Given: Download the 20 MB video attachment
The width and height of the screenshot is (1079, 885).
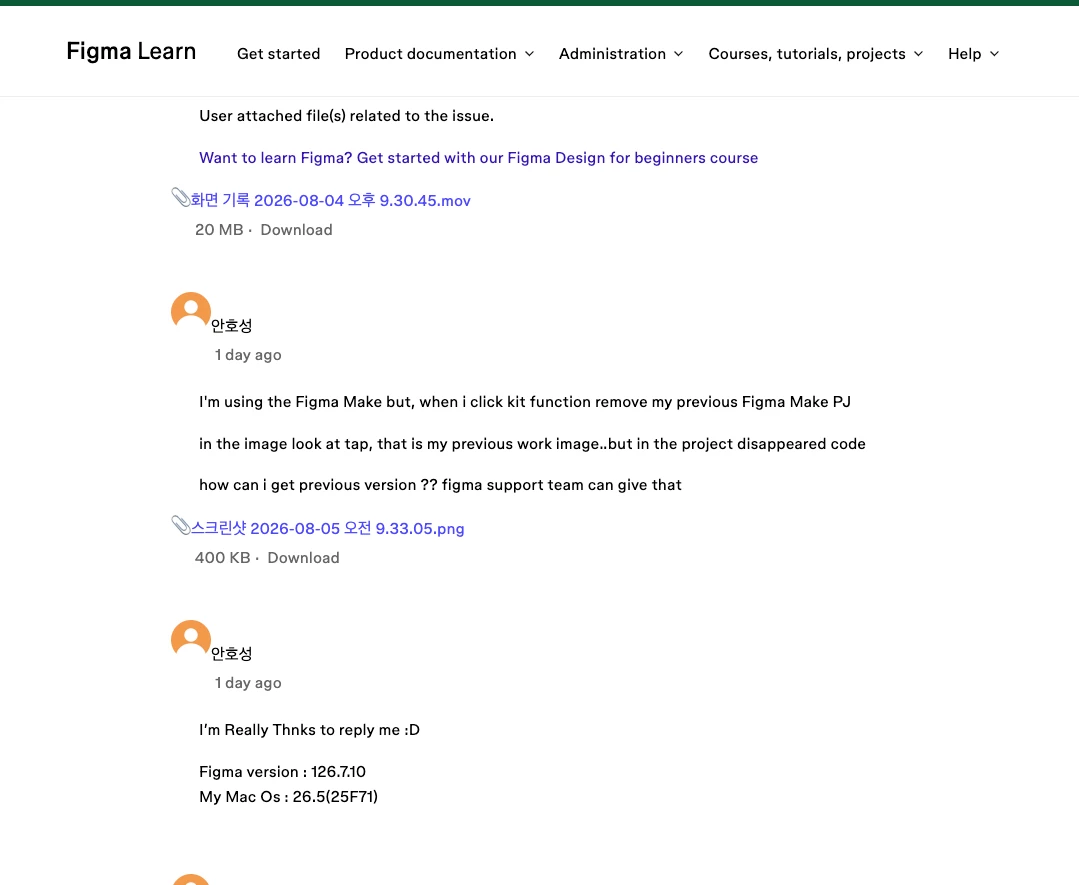Looking at the screenshot, I should click(296, 230).
